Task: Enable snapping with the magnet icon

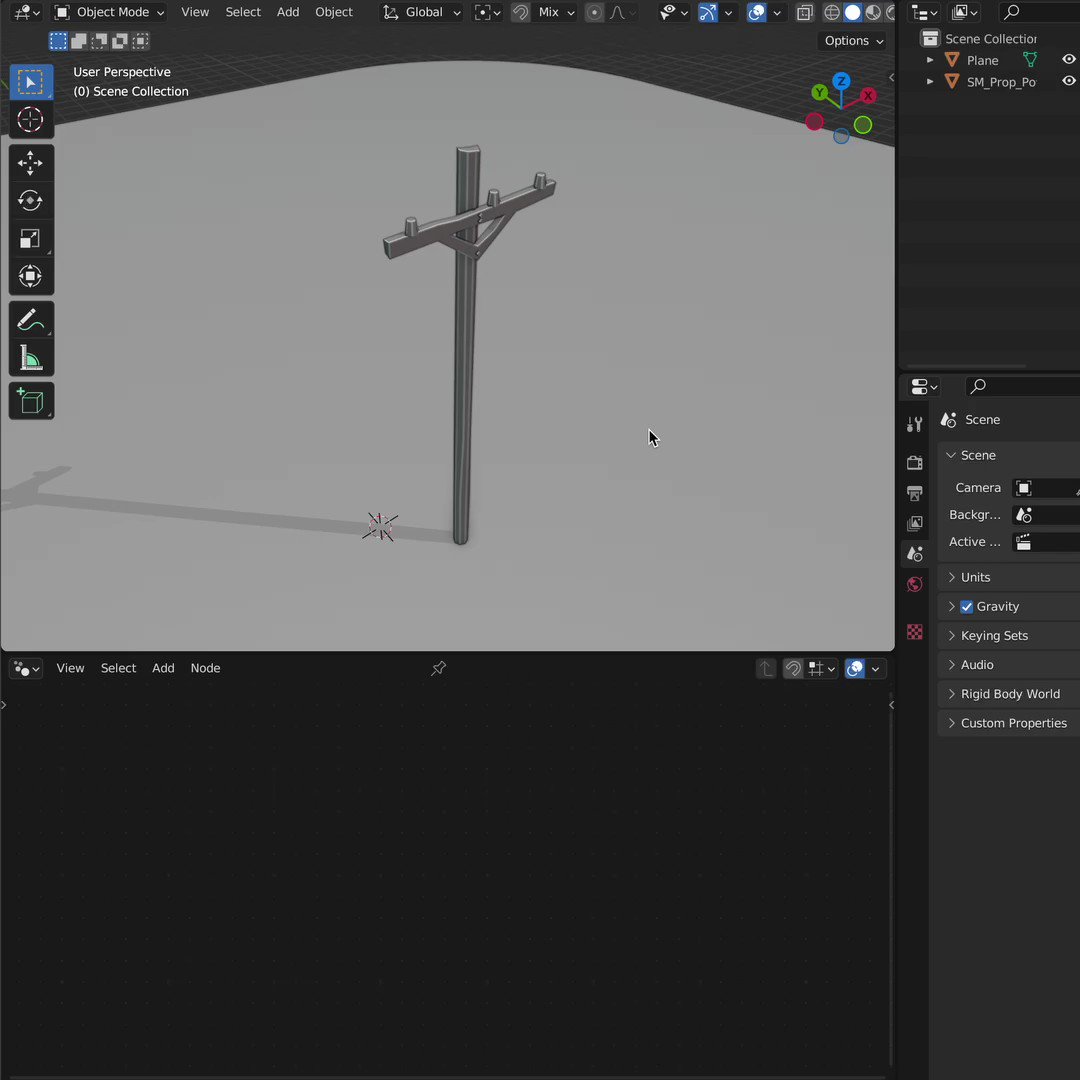Action: point(520,12)
